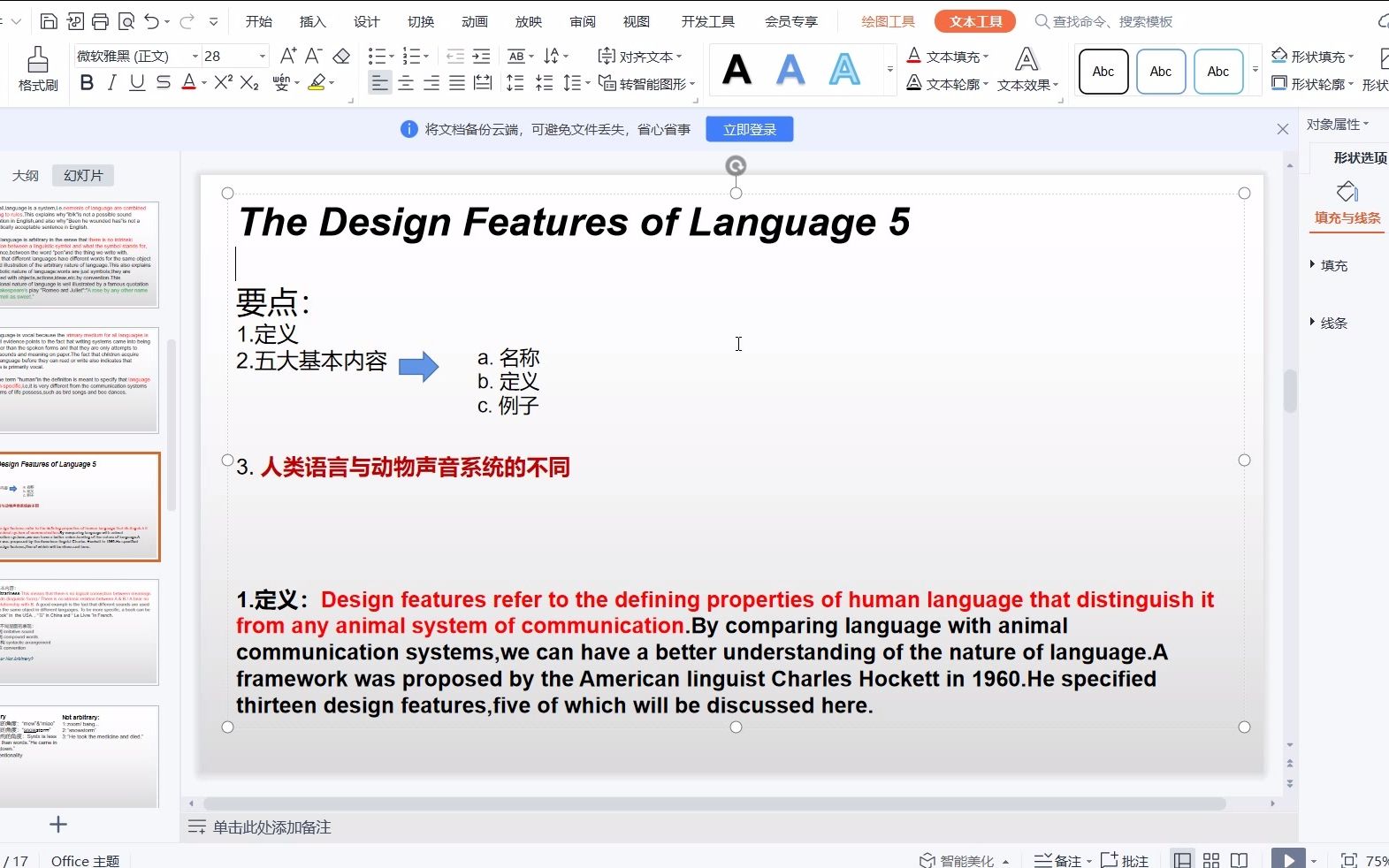Click the bullet list icon
Viewport: 1389px width, 868px height.
pyautogui.click(x=377, y=57)
